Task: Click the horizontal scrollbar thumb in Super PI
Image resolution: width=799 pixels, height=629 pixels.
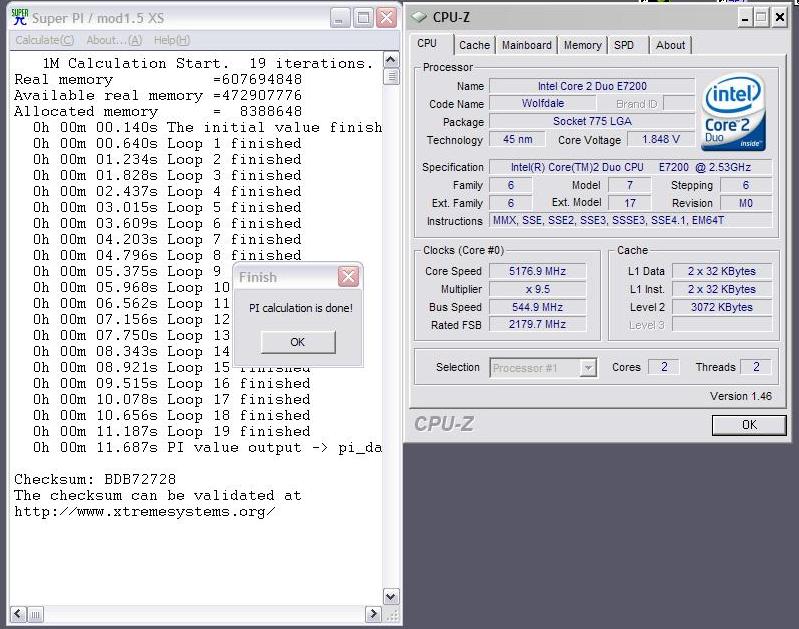Action: pos(35,614)
